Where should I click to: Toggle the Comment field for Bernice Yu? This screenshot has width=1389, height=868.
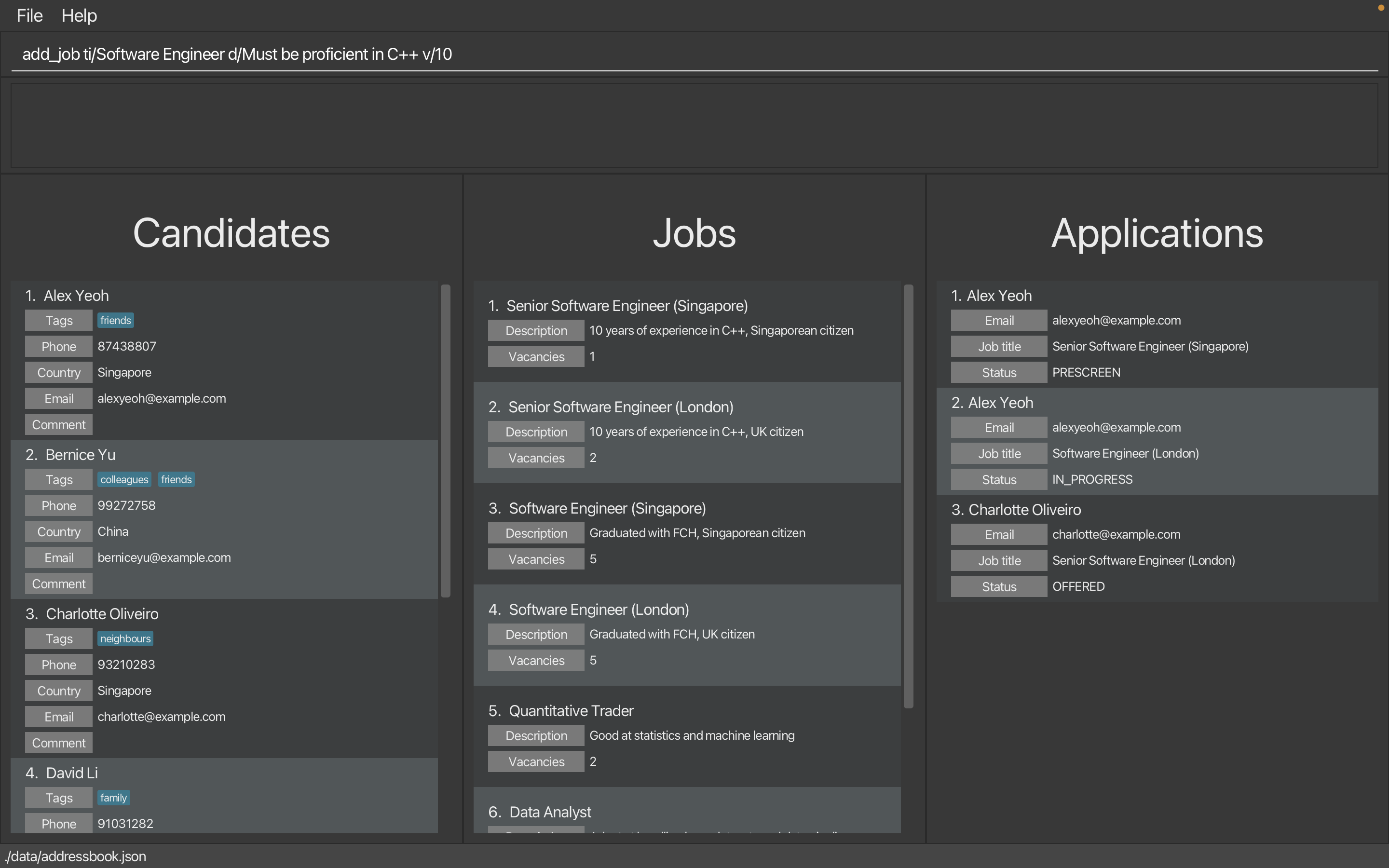(x=59, y=584)
